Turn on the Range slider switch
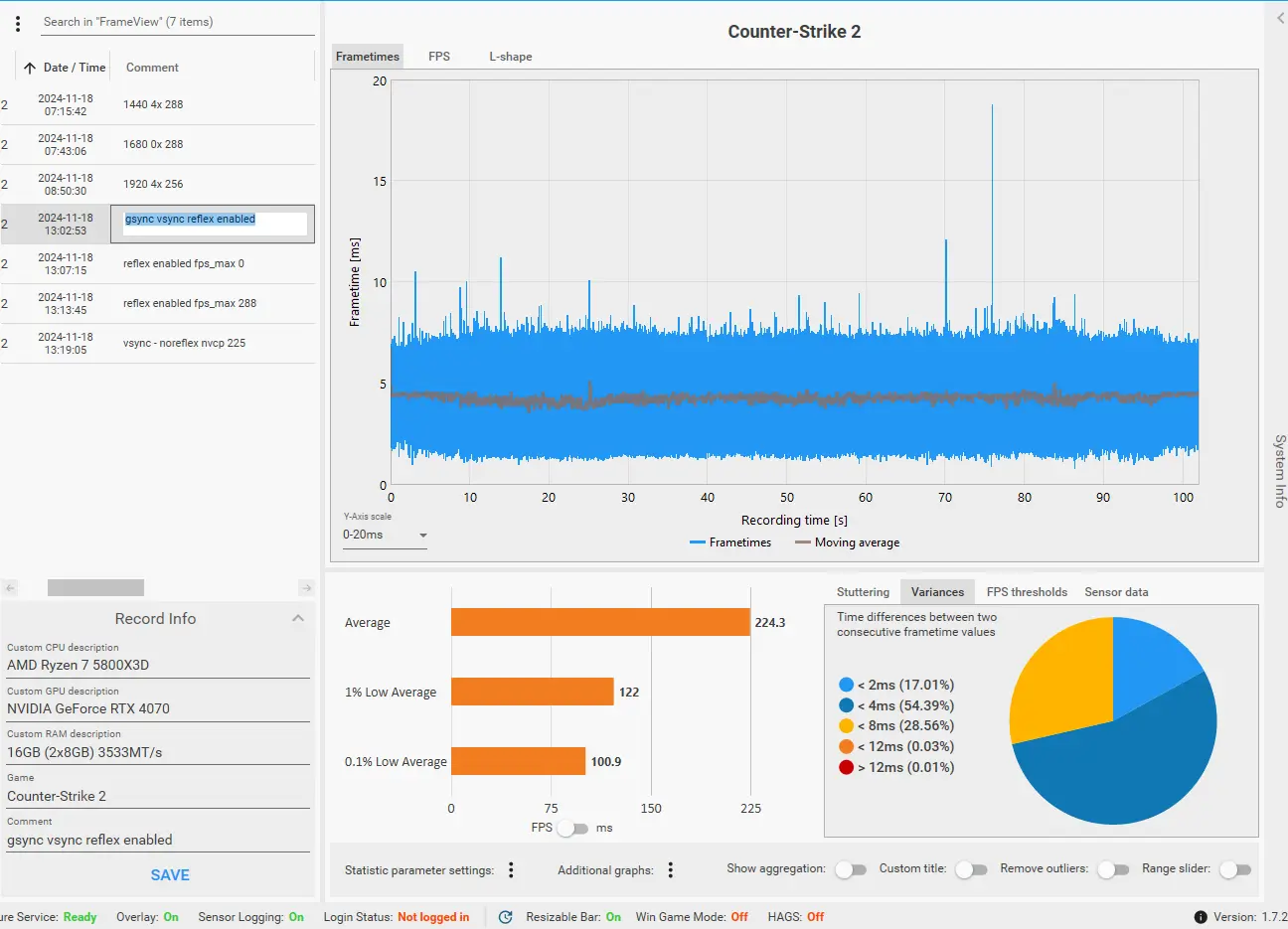Image resolution: width=1288 pixels, height=929 pixels. coord(1235,869)
